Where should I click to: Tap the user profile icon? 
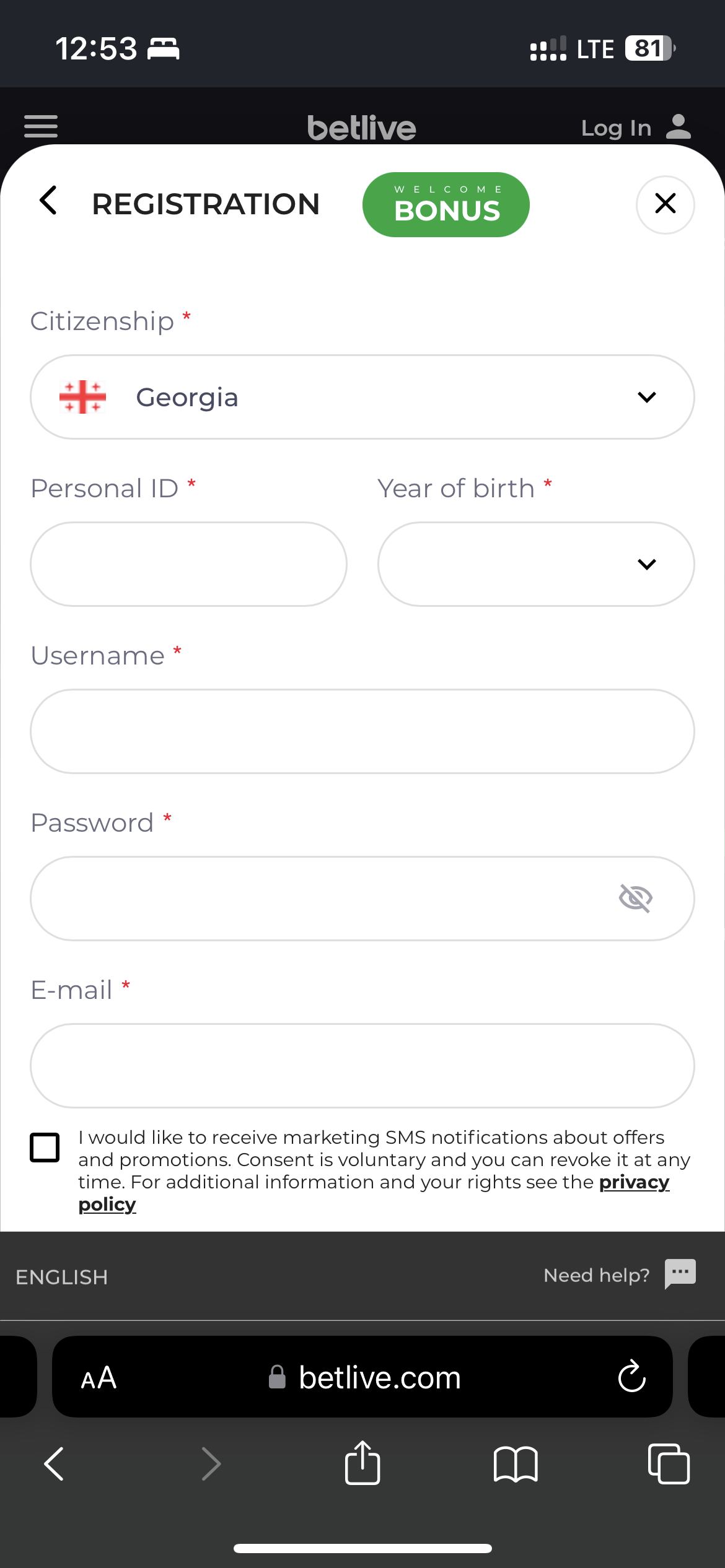pos(679,127)
